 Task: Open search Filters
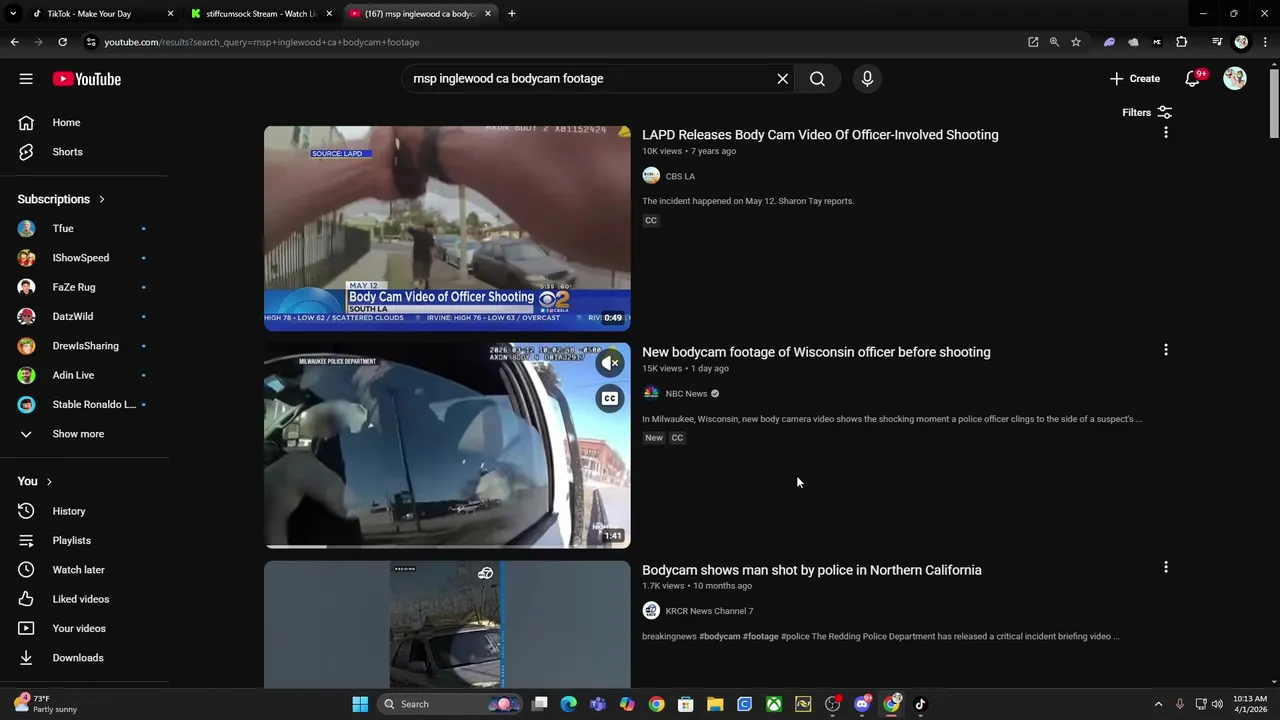(x=1147, y=113)
